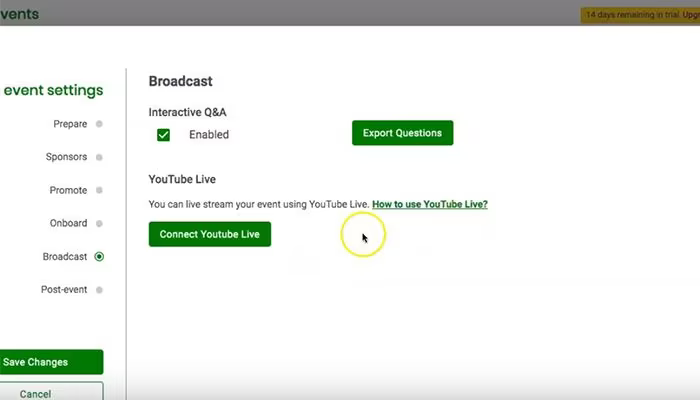
Task: Go to the Onboard settings section
Action: pos(68,223)
